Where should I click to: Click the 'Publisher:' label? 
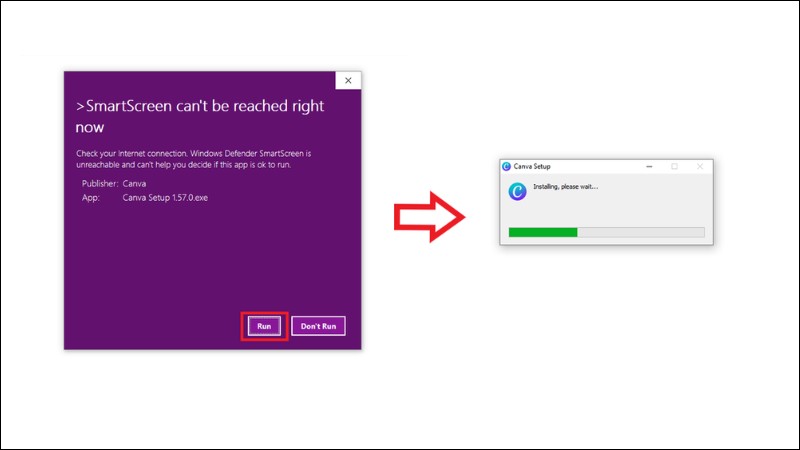coord(100,183)
